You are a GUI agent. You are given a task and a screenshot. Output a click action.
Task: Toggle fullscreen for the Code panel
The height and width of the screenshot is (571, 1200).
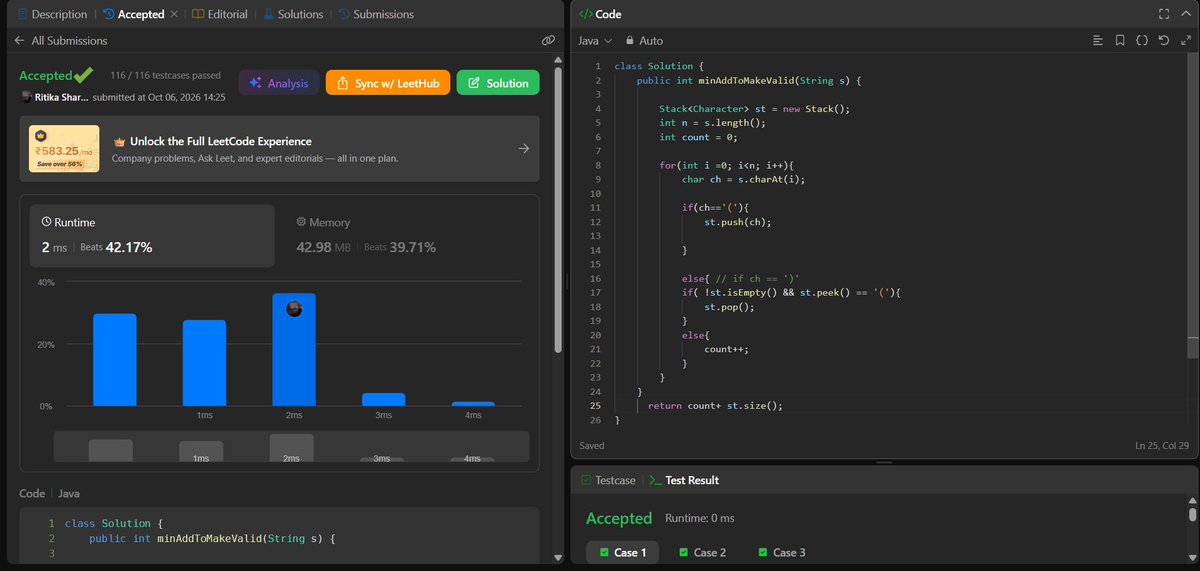[1163, 14]
